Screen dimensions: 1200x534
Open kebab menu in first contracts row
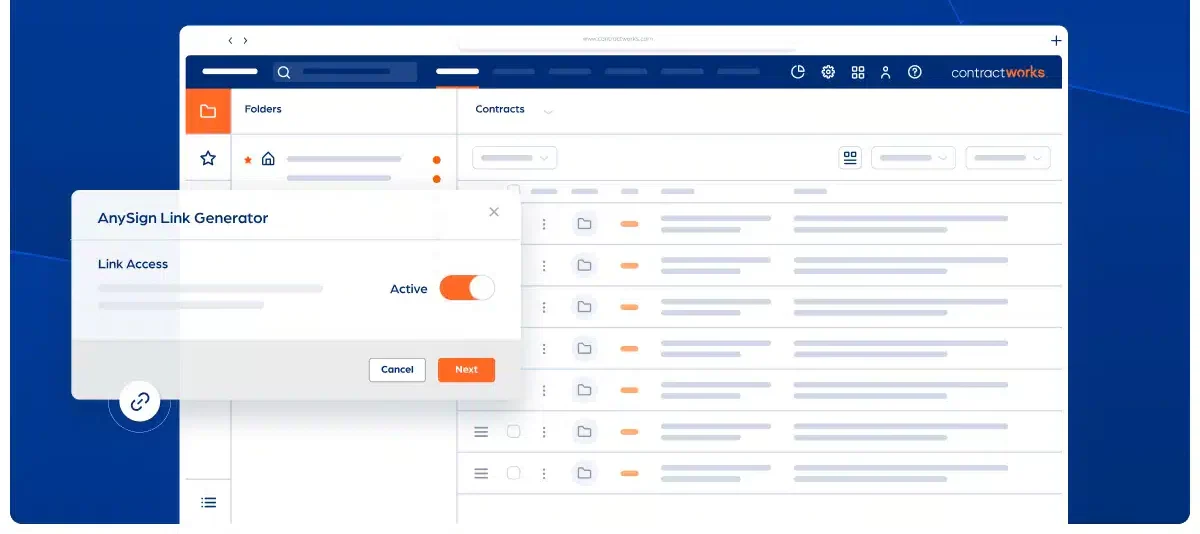(544, 224)
